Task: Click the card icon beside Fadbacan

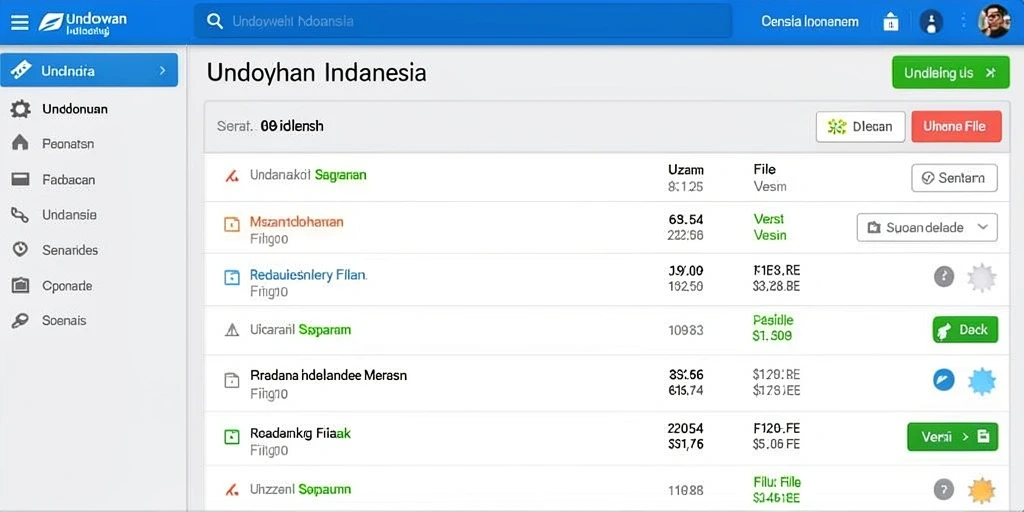Action: 20,179
